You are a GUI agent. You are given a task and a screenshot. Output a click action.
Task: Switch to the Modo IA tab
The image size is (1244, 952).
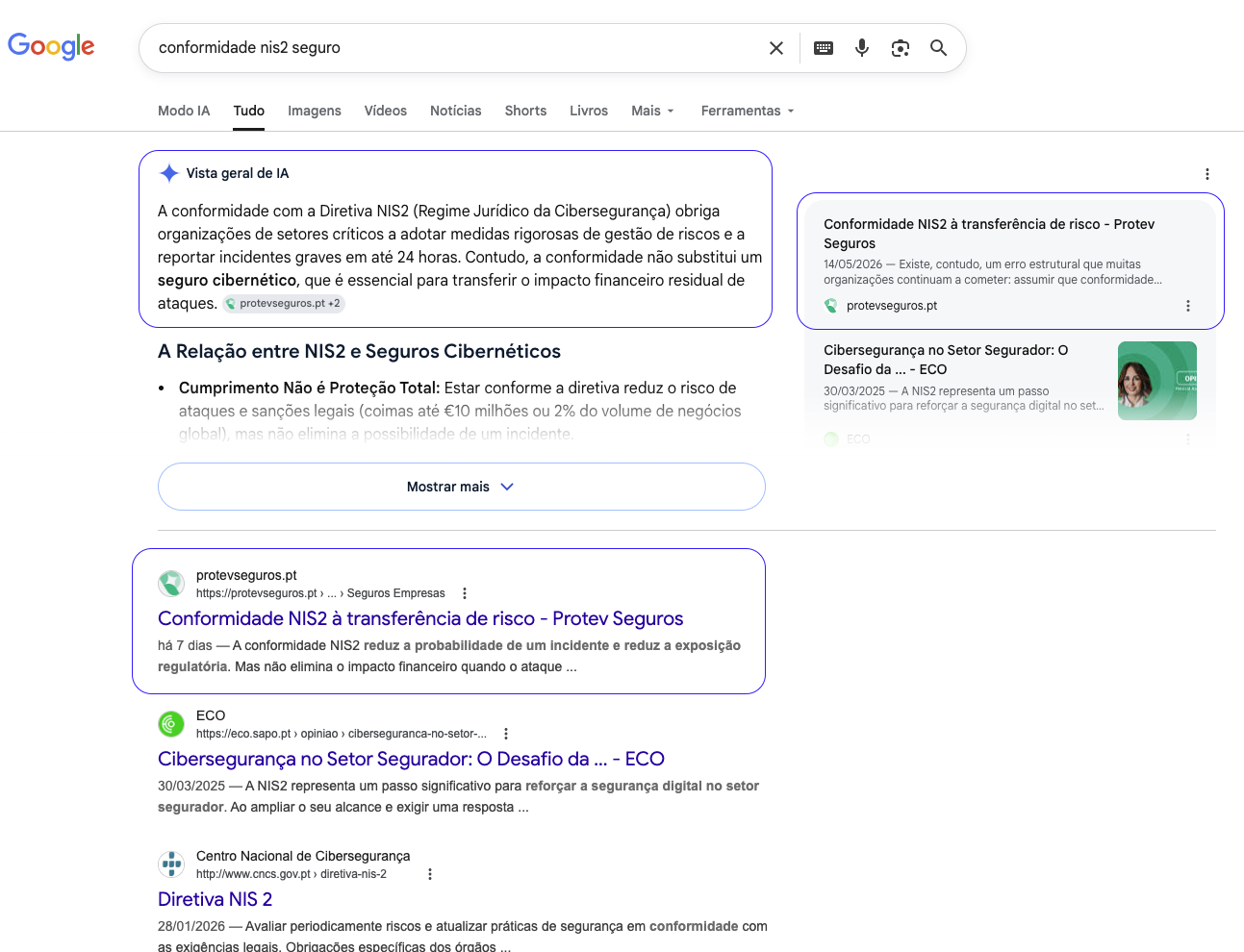(x=184, y=111)
